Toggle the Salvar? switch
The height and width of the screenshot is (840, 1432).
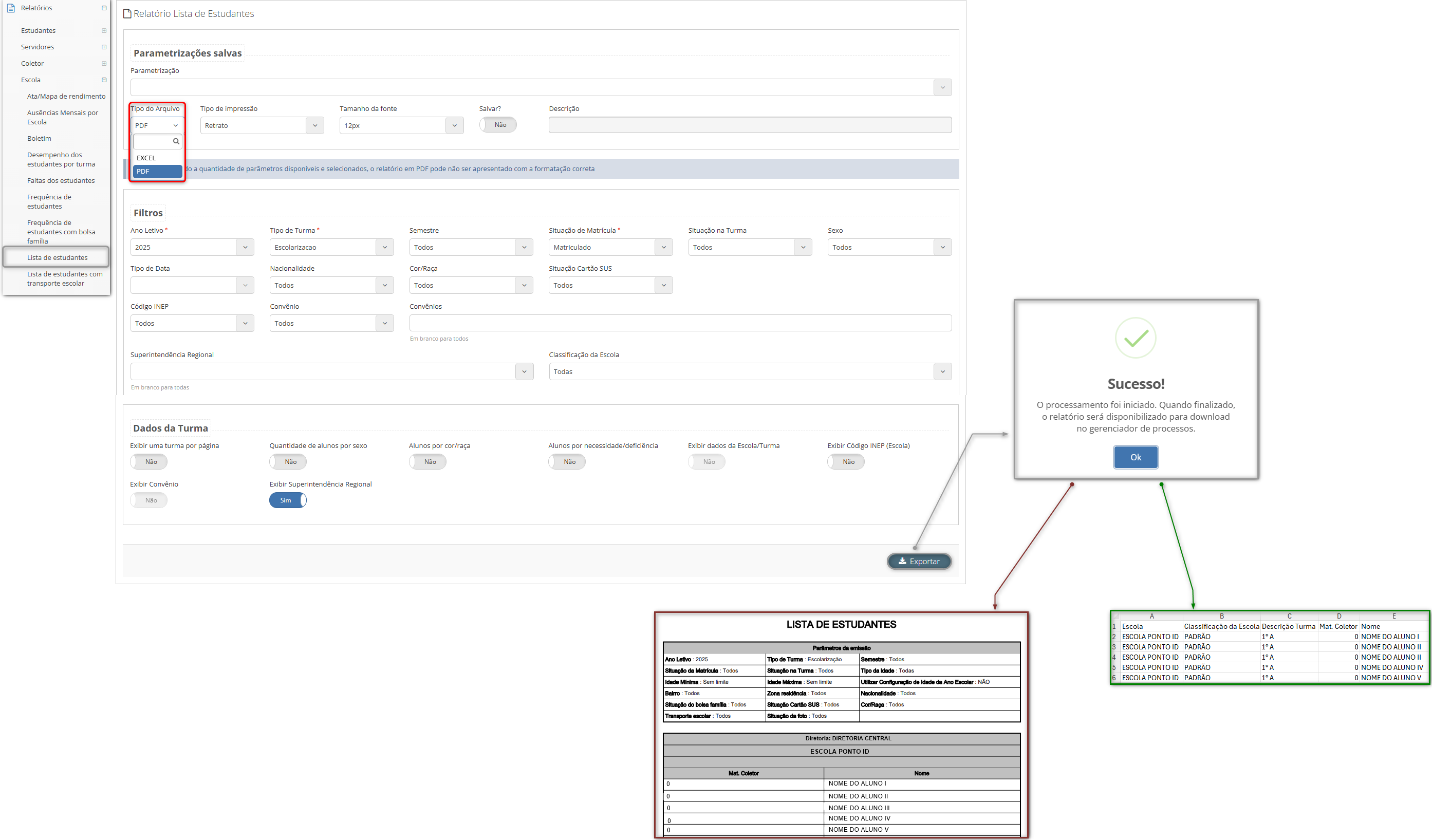click(x=498, y=124)
